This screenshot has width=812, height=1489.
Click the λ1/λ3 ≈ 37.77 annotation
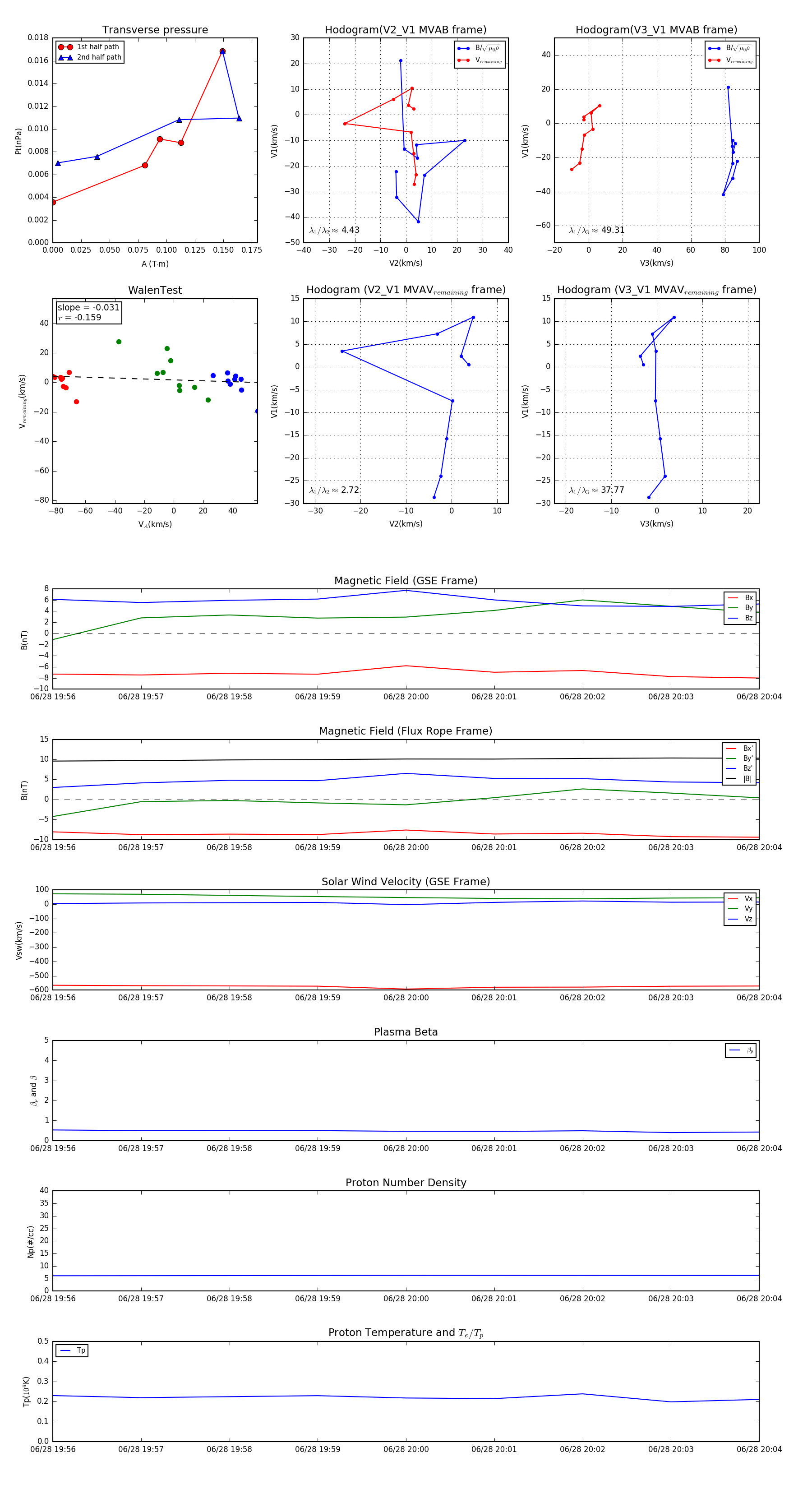click(x=596, y=490)
